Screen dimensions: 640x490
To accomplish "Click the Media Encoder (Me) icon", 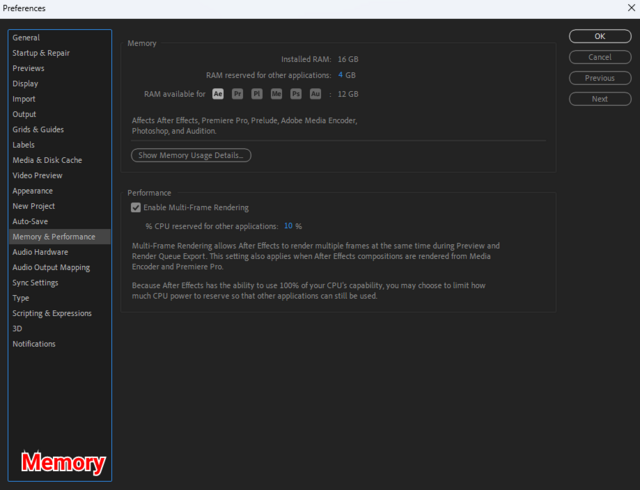I will (276, 94).
